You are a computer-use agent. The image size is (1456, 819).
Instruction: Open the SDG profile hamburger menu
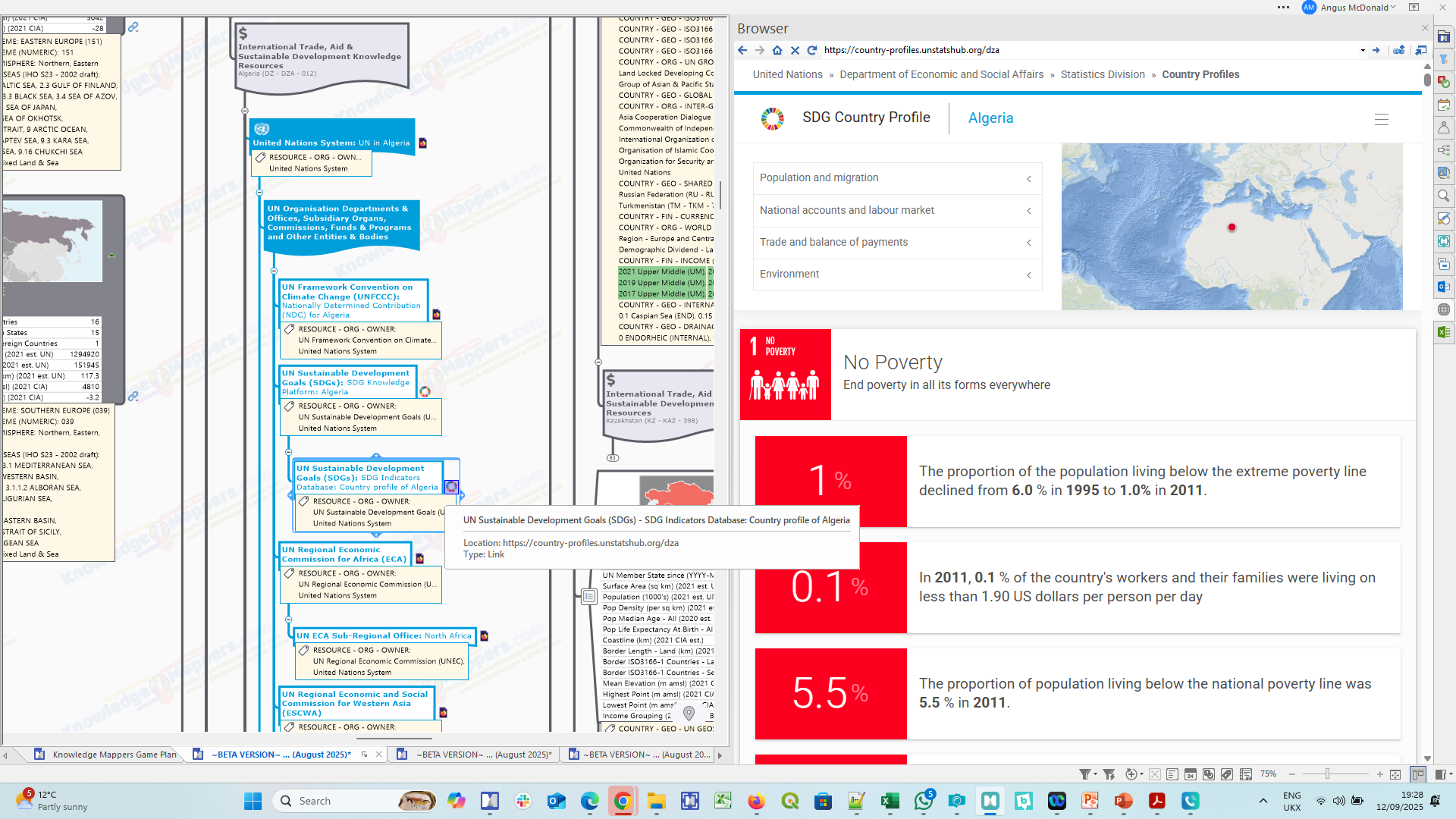click(1381, 119)
